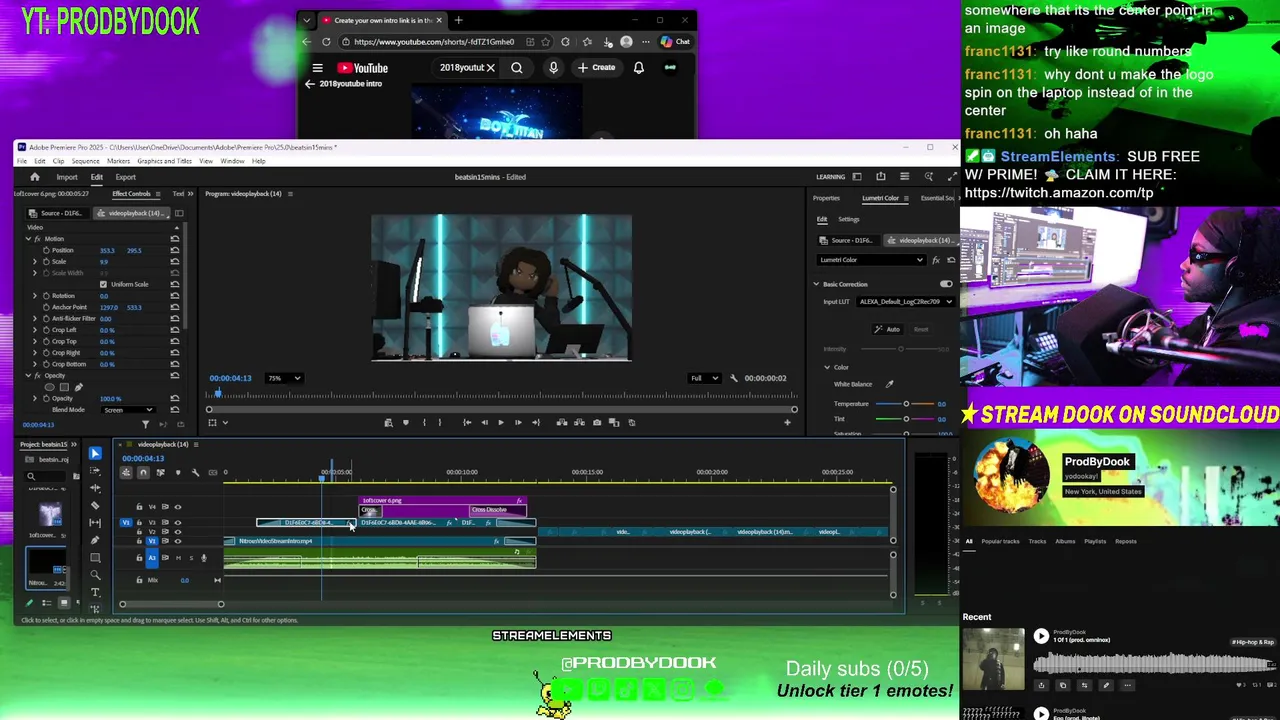Select the Track Select Forward tool
1280x720 pixels.
[x=95, y=470]
